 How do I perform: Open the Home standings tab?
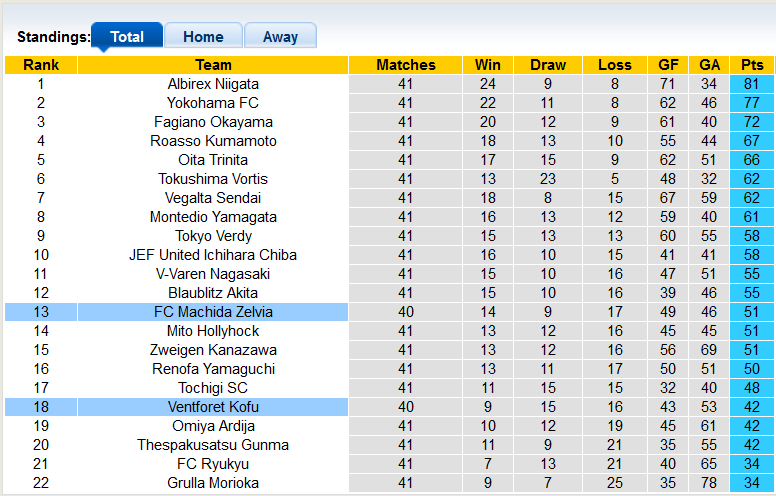click(203, 37)
